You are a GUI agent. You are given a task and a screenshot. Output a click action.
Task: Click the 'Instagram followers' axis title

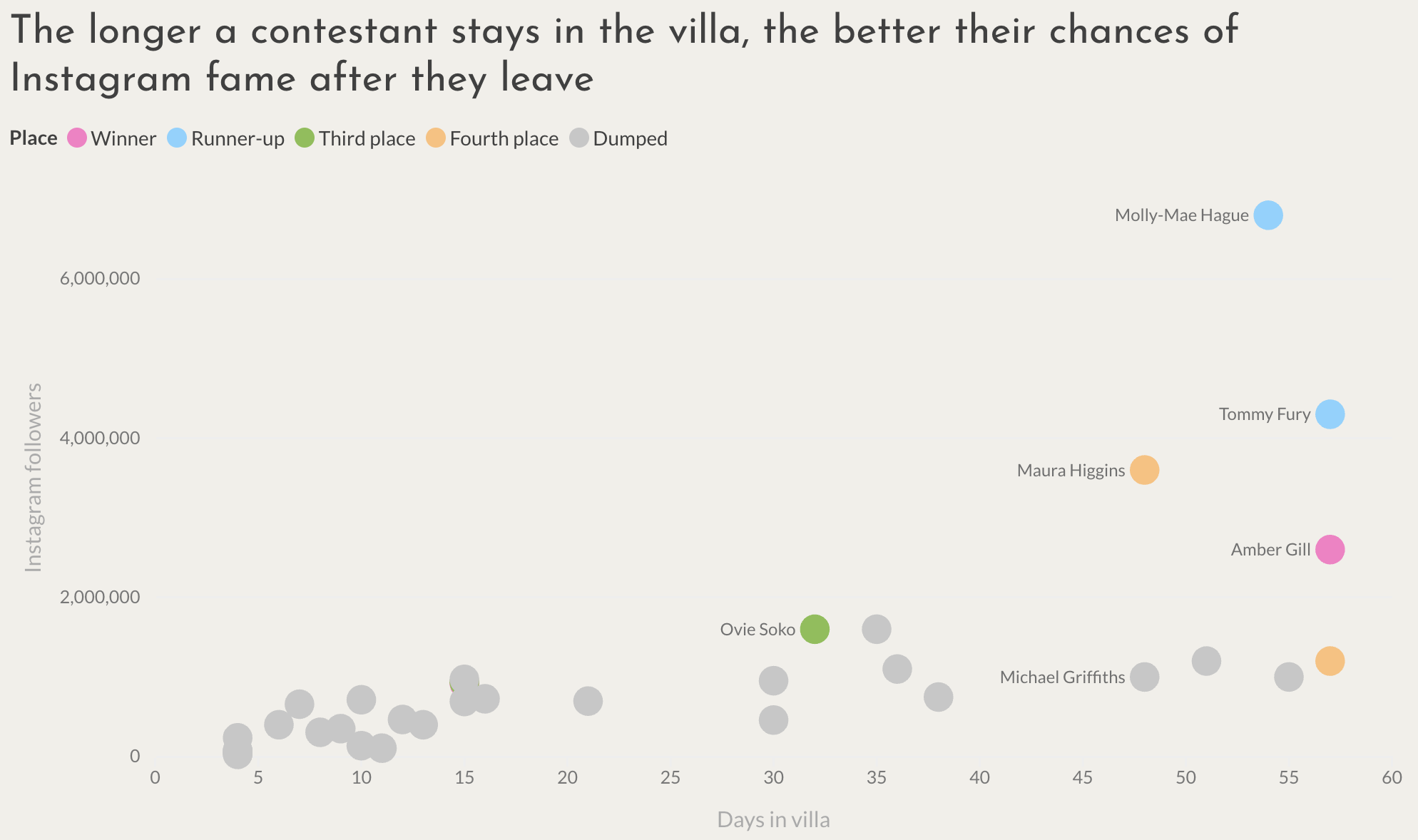coord(34,478)
